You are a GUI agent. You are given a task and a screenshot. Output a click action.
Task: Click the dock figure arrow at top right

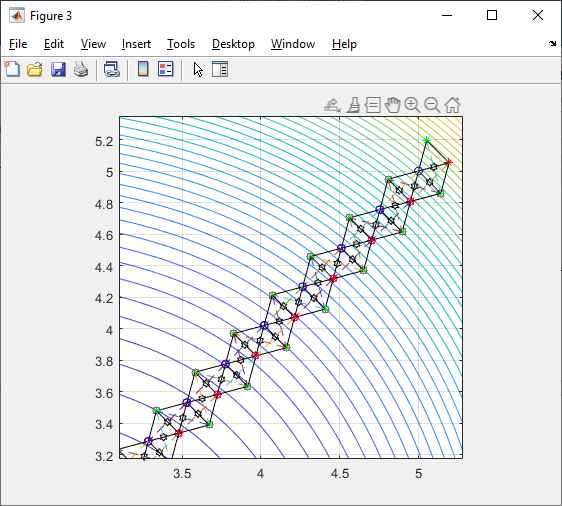click(x=552, y=43)
